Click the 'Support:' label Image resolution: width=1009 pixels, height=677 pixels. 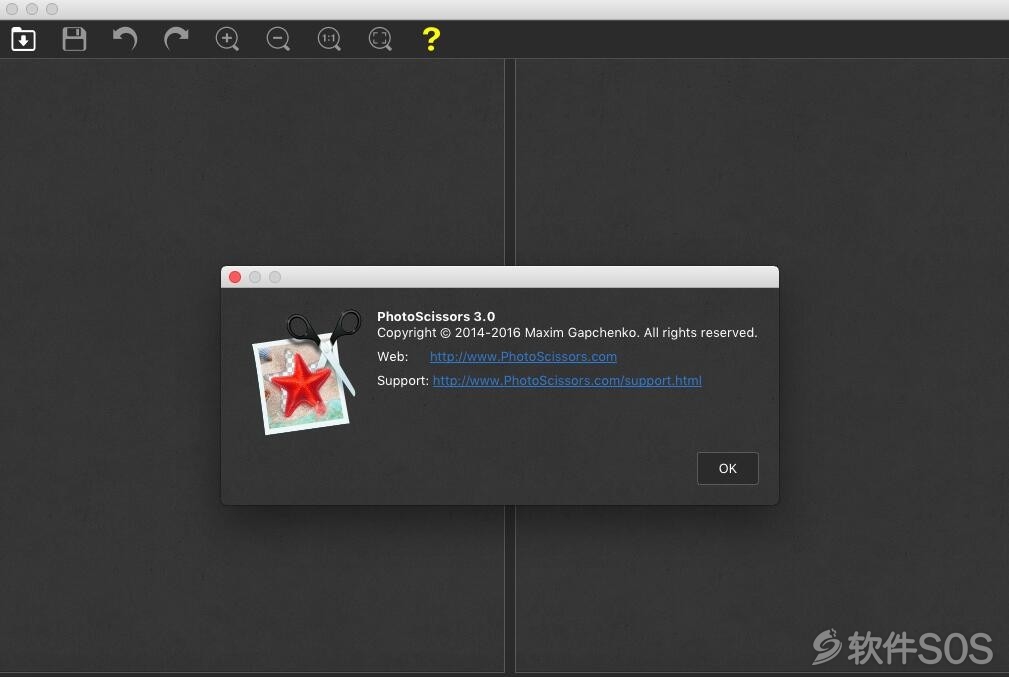pyautogui.click(x=403, y=380)
